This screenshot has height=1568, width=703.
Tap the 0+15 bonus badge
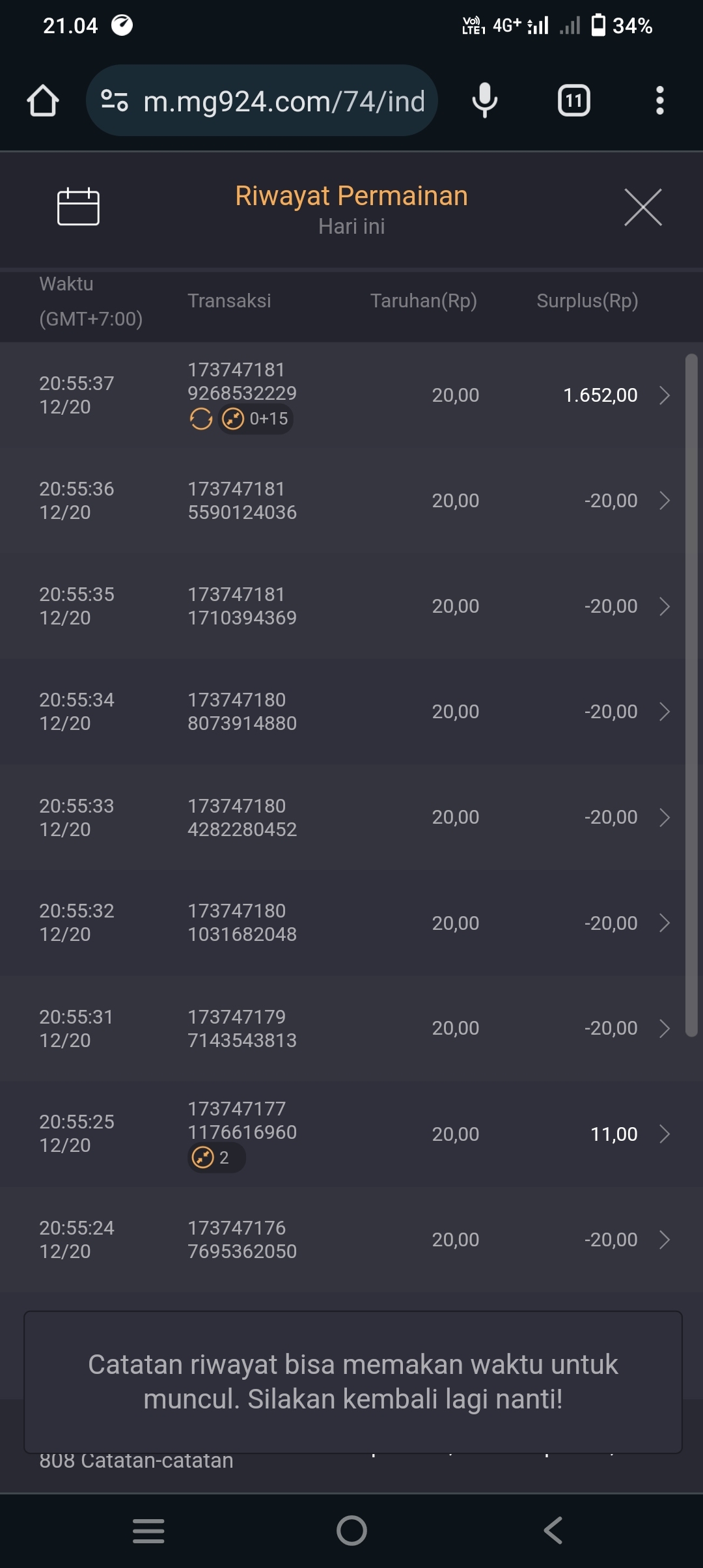(256, 419)
